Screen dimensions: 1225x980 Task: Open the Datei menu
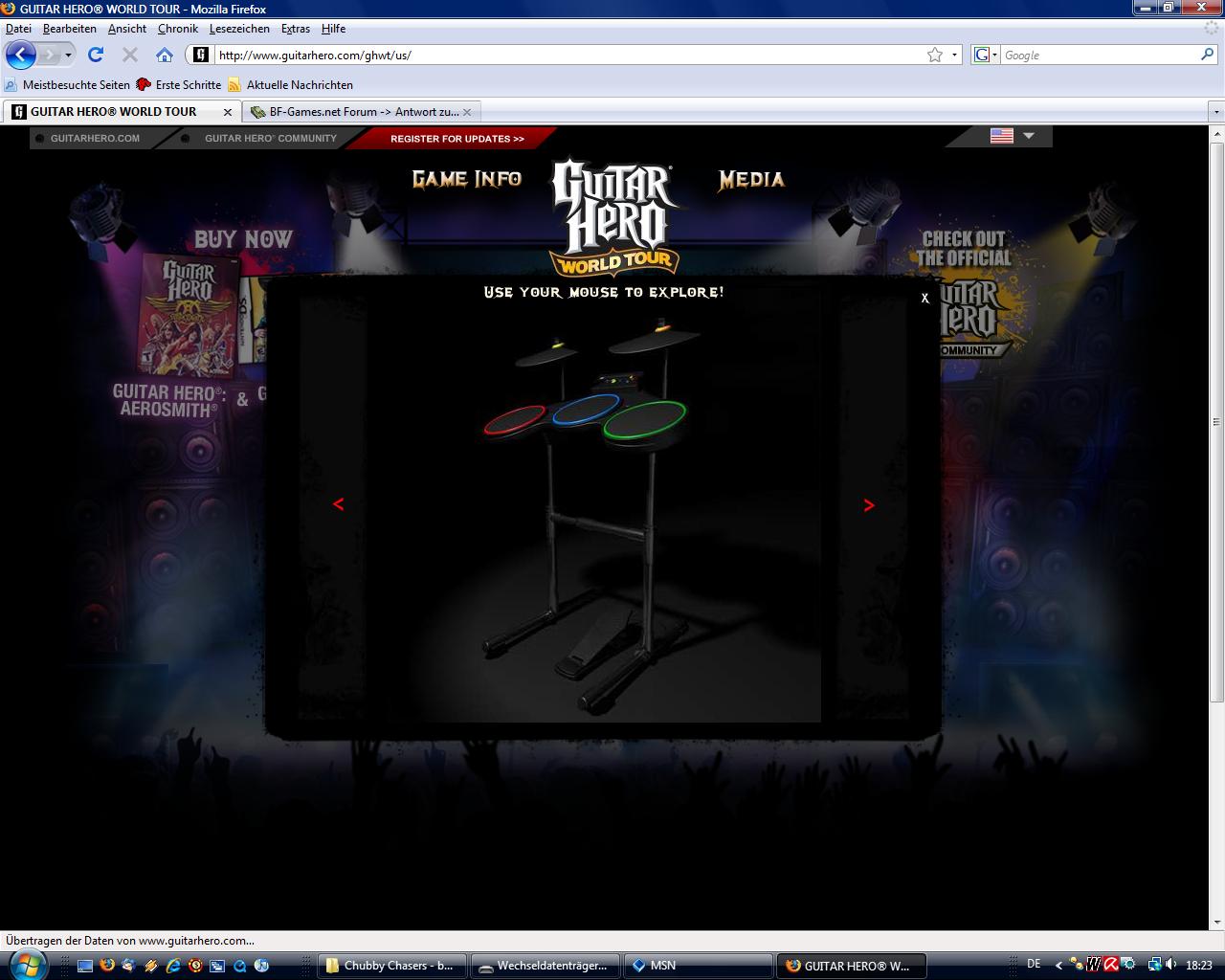coord(18,29)
